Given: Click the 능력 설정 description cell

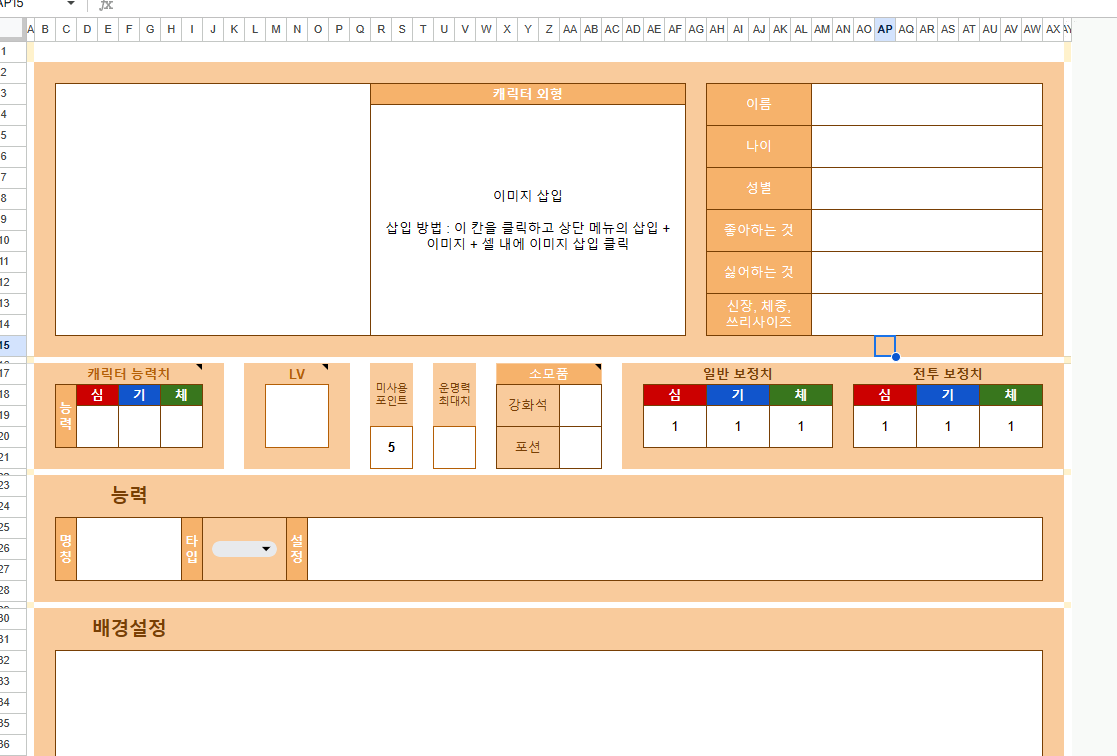Looking at the screenshot, I should pyautogui.click(x=674, y=549).
